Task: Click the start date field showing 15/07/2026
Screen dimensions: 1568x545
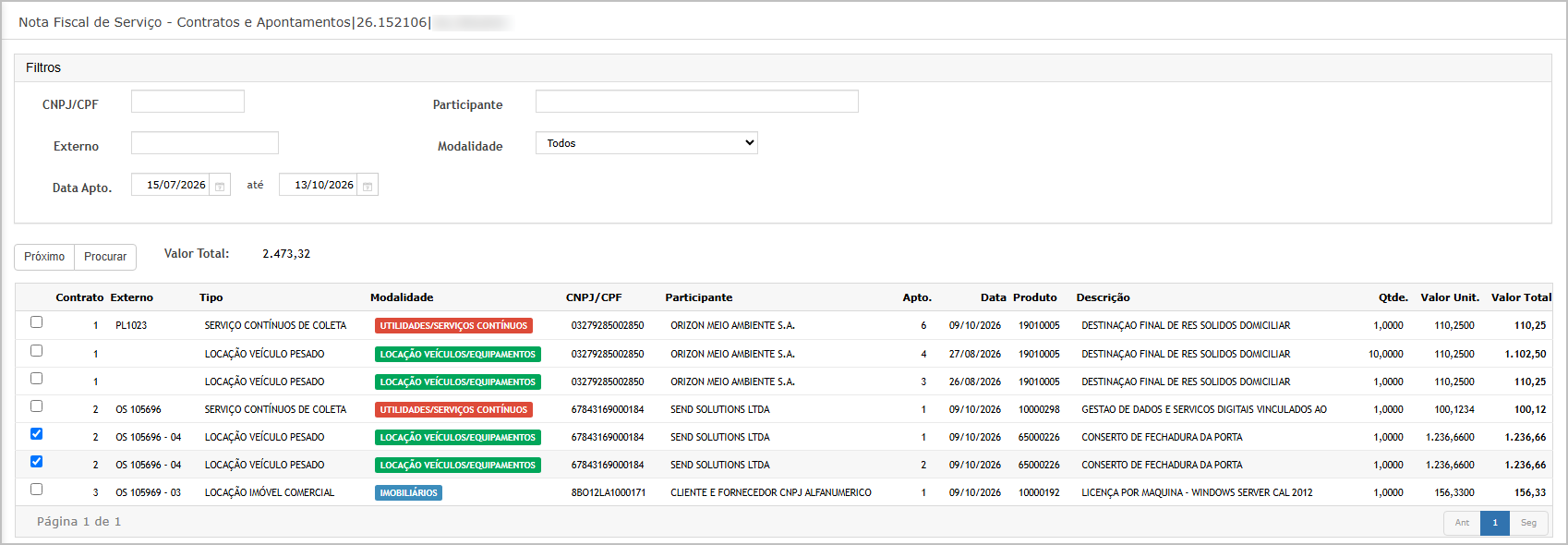Action: coord(171,185)
